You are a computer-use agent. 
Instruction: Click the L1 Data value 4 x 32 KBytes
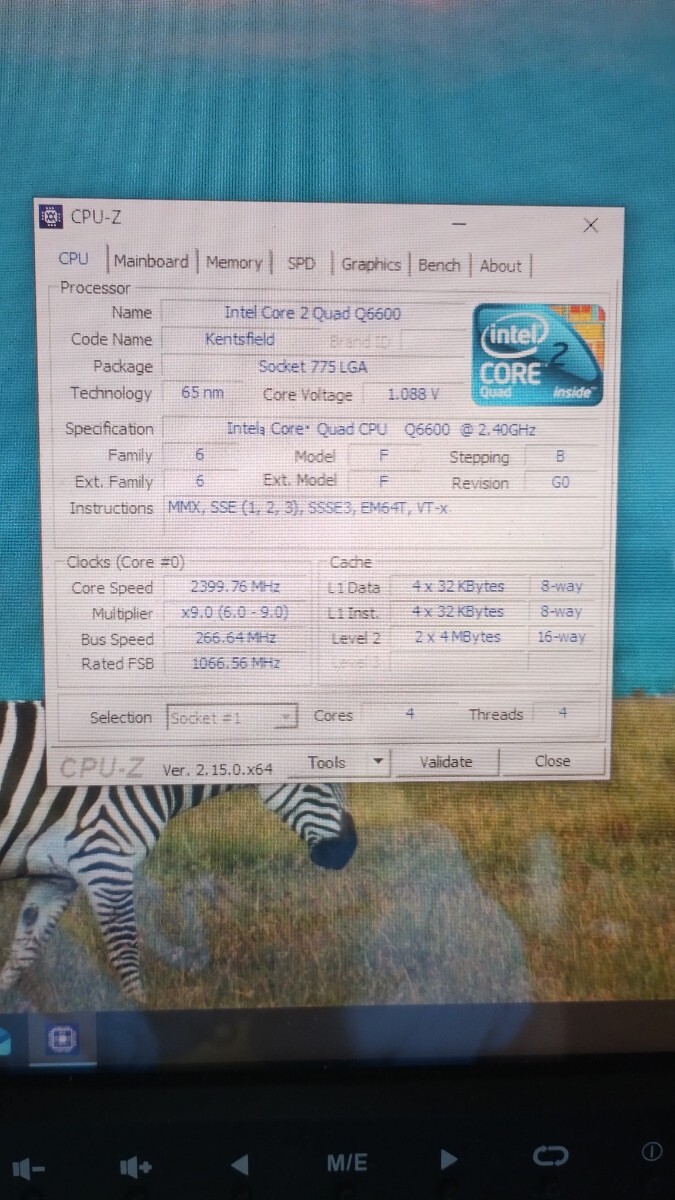tap(458, 586)
